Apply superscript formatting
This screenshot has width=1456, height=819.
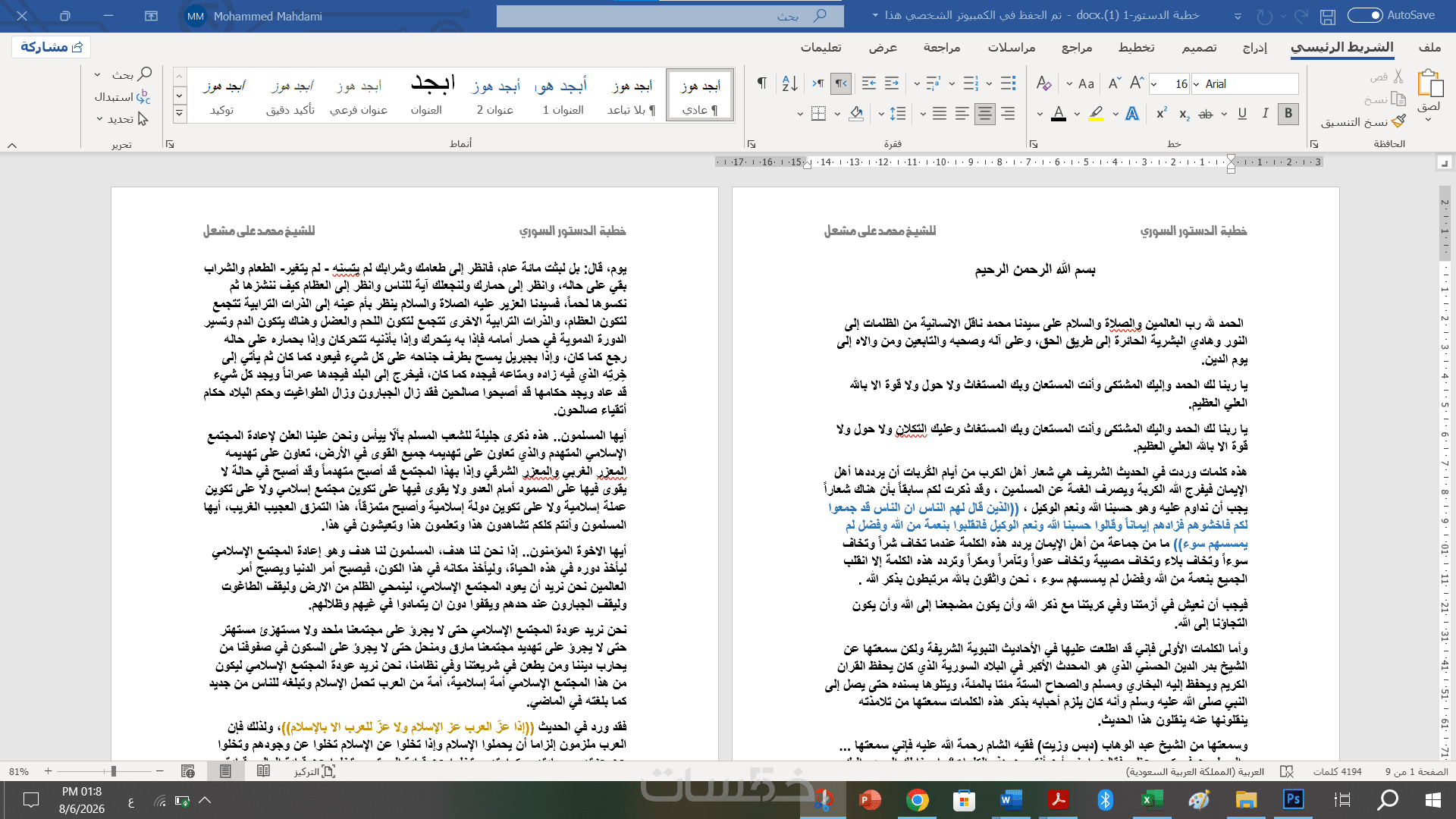click(1162, 114)
